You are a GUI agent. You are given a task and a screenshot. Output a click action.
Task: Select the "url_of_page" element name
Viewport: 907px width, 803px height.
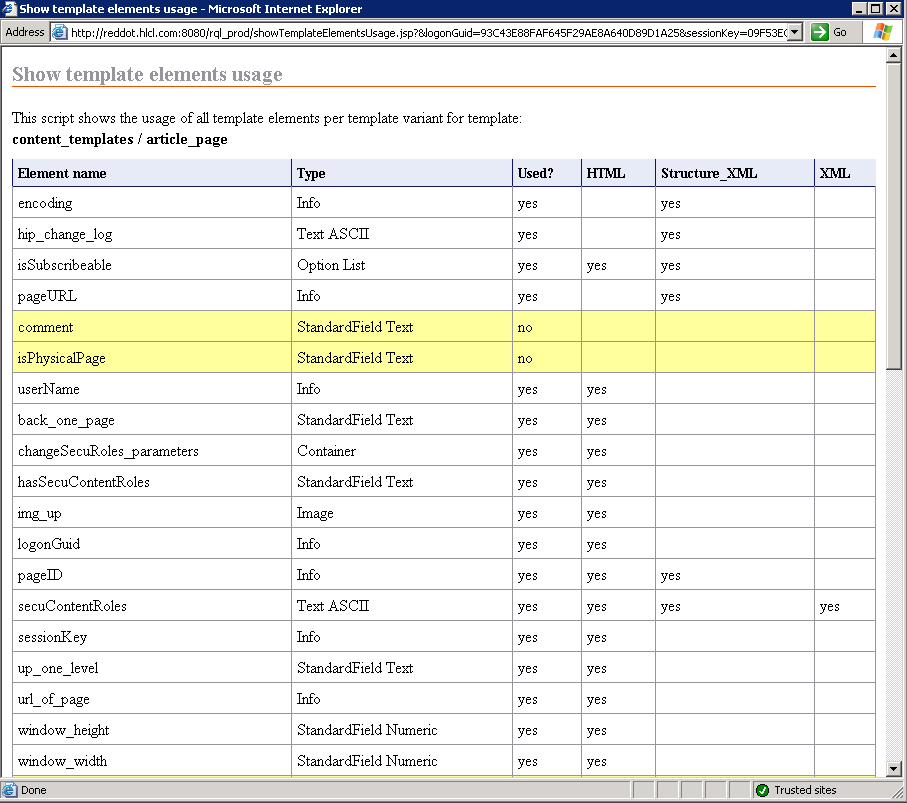tap(54, 699)
